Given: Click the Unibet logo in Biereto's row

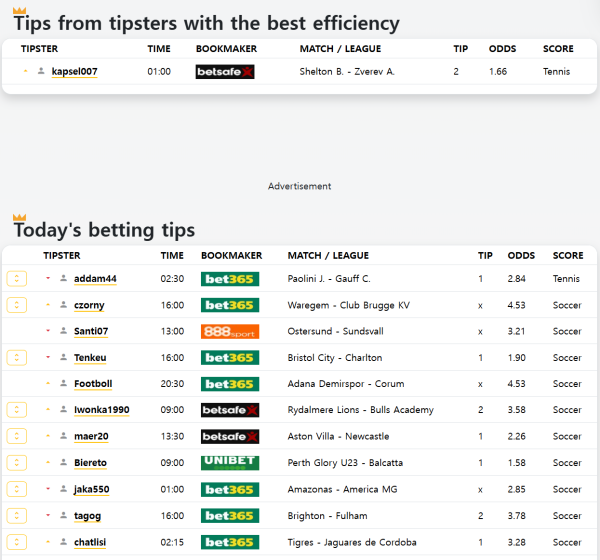Looking at the screenshot, I should click(229, 463).
